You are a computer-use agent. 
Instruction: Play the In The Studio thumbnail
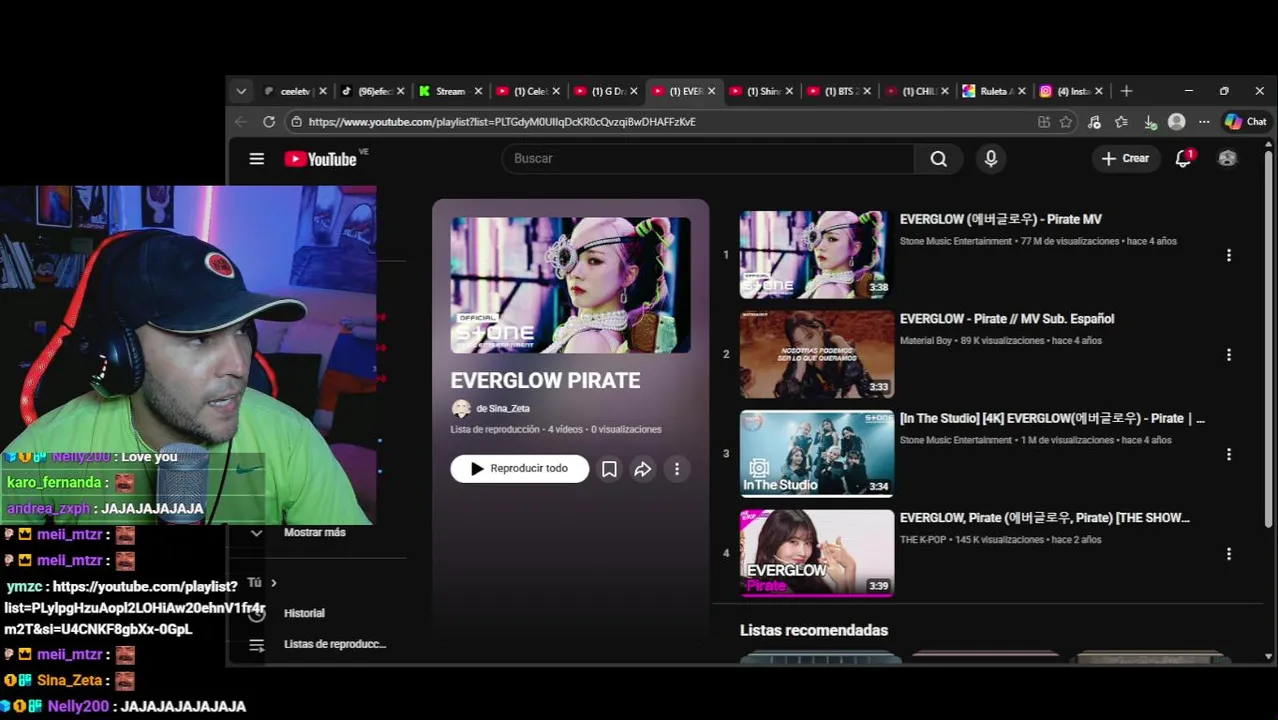point(817,453)
